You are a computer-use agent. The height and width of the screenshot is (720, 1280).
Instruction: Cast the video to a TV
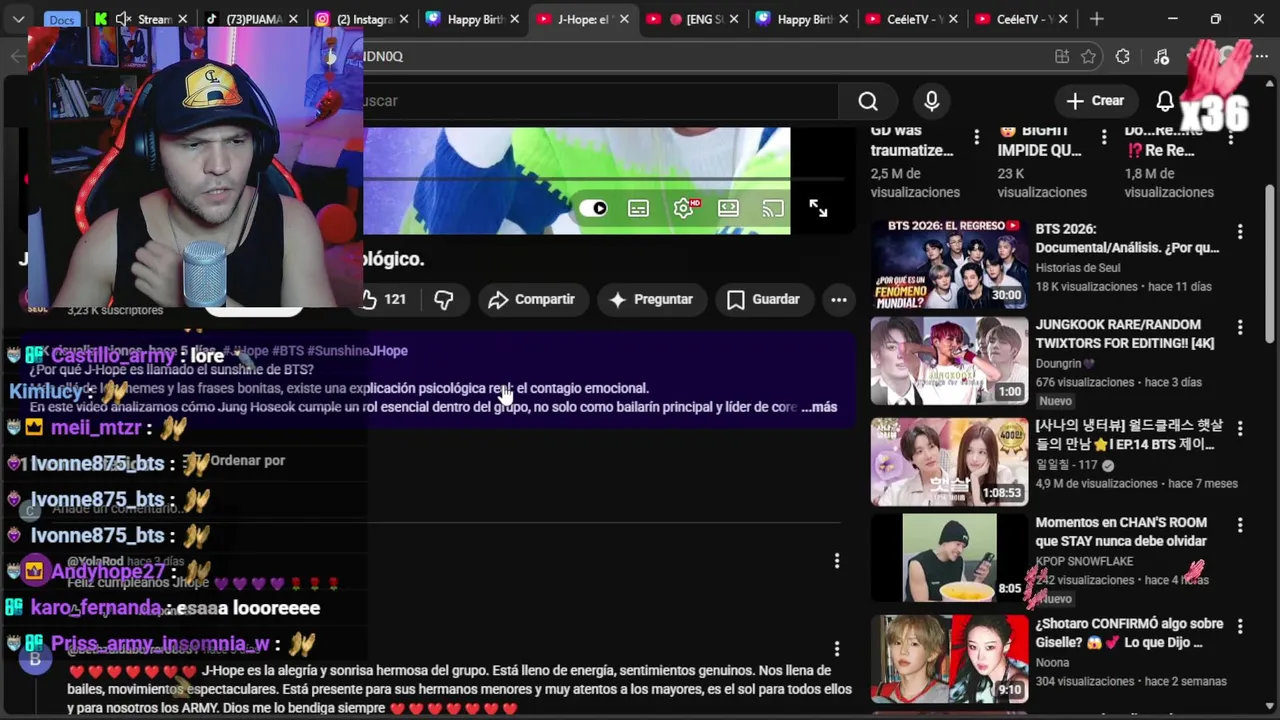[x=772, y=208]
